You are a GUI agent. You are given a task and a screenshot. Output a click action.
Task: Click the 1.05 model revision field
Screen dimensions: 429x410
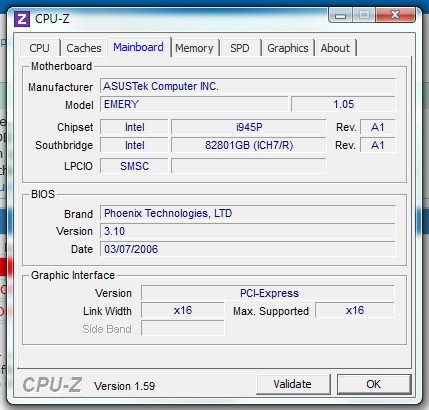coord(343,104)
